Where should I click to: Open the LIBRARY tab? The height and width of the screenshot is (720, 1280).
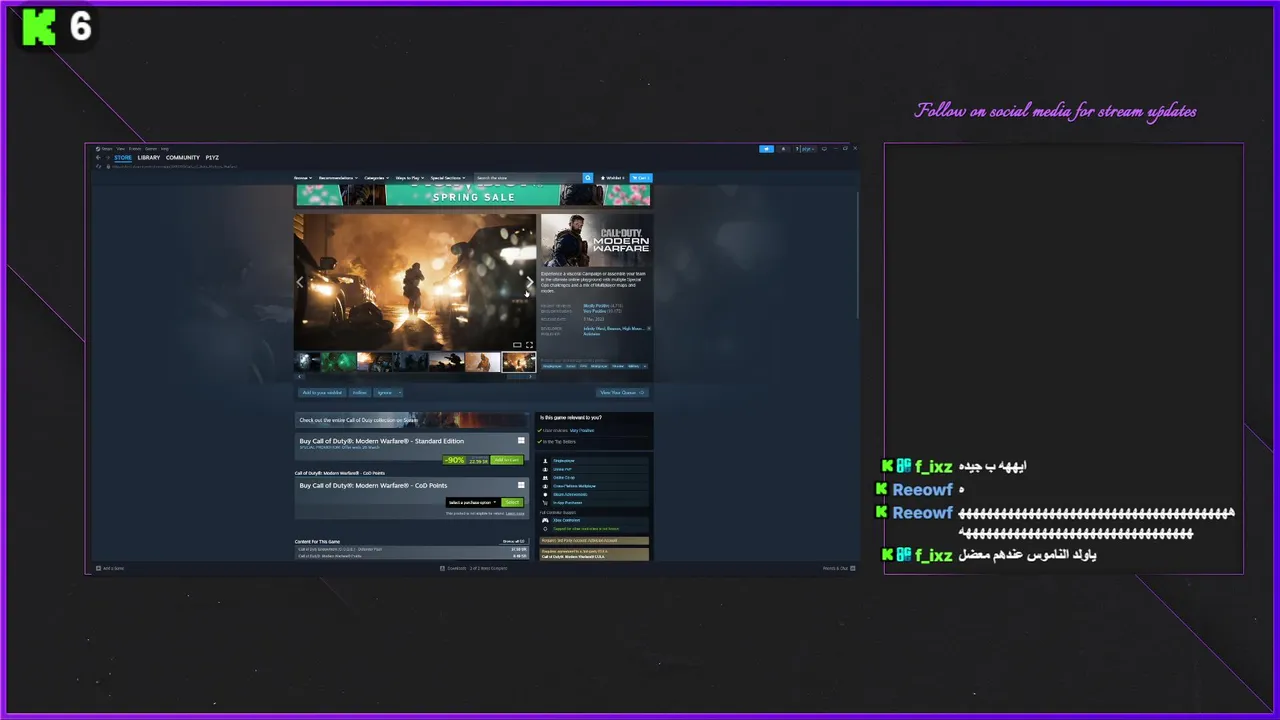tap(149, 158)
